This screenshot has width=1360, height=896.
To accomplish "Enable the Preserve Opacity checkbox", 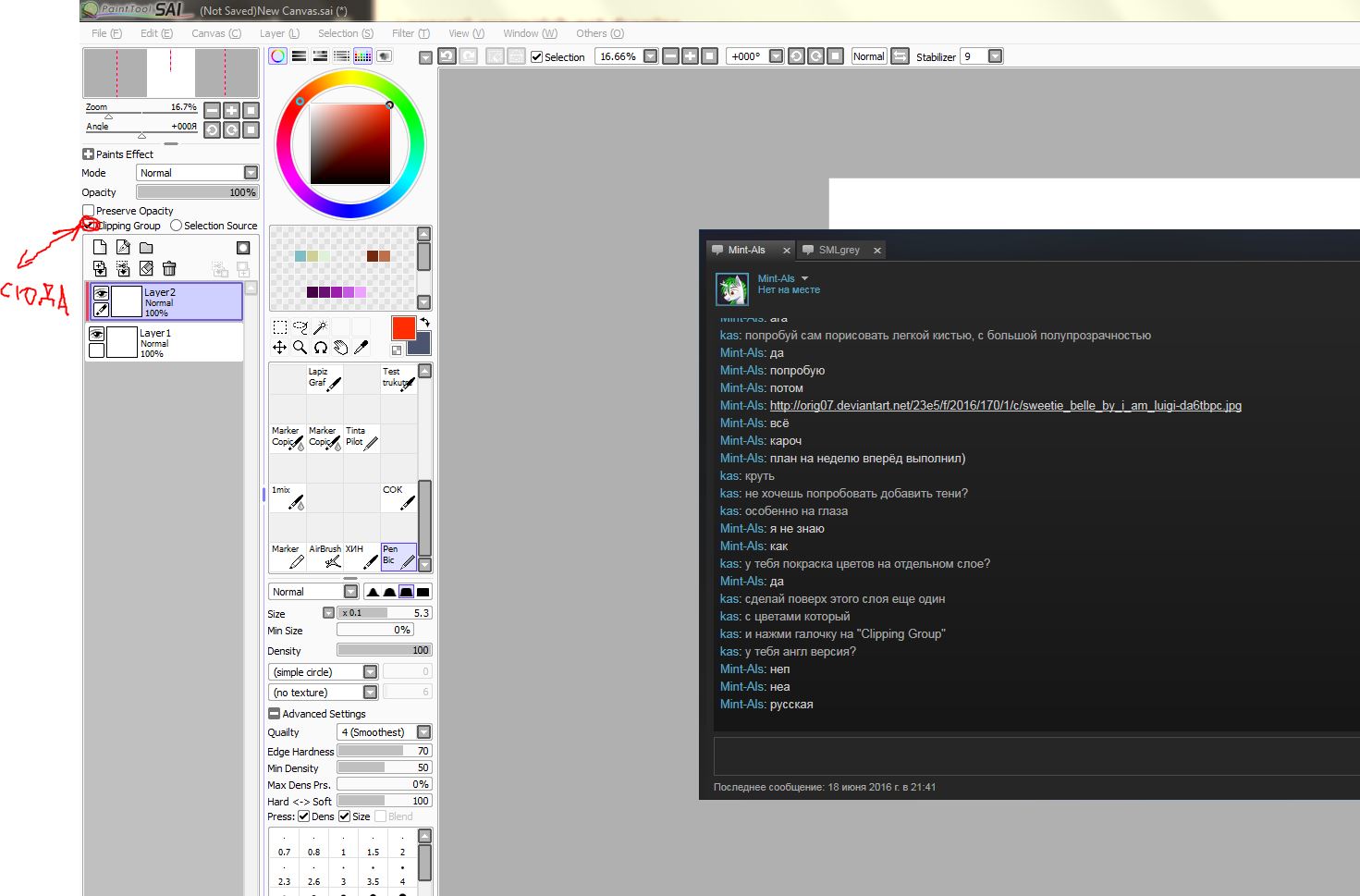I will (x=89, y=211).
